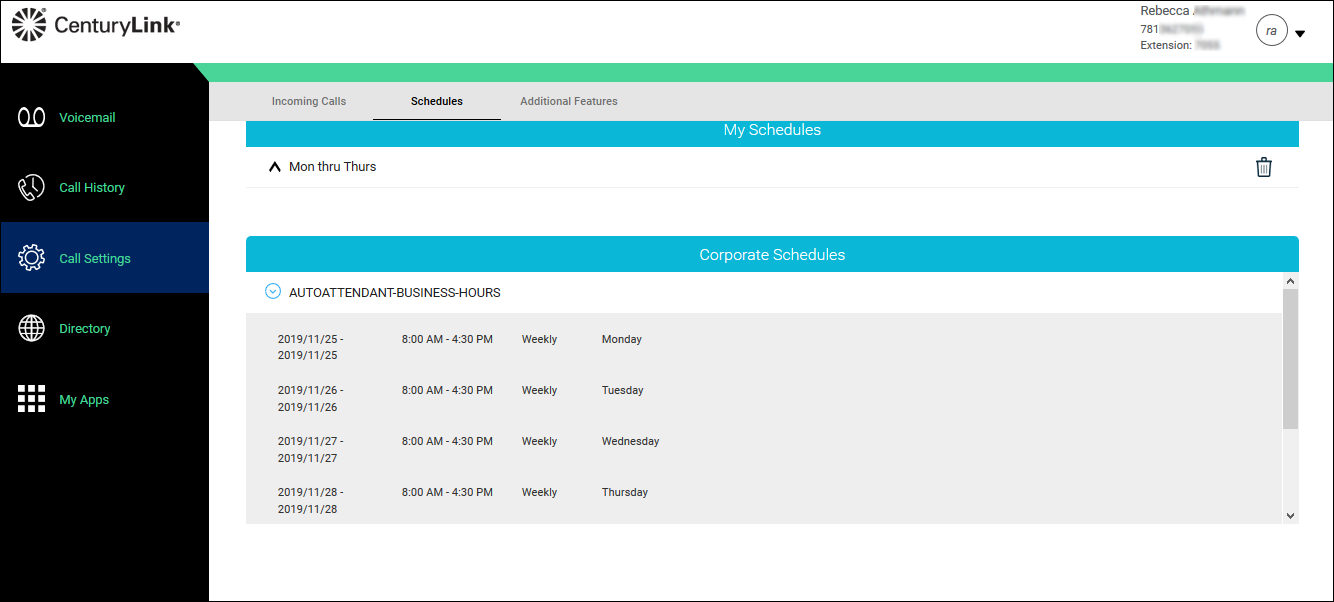Click the Voicemail icon in sidebar
This screenshot has width=1334, height=602.
coord(32,118)
